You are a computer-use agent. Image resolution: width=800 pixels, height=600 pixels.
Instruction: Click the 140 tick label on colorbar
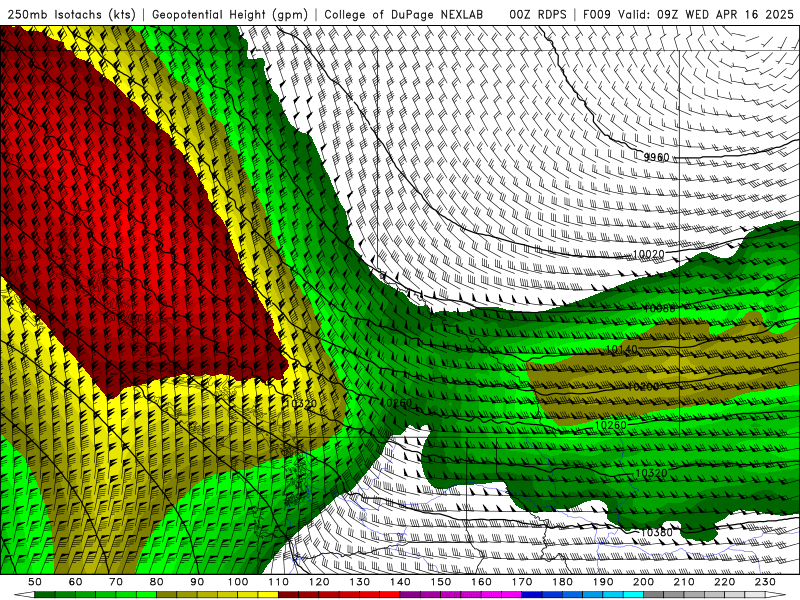(x=401, y=582)
